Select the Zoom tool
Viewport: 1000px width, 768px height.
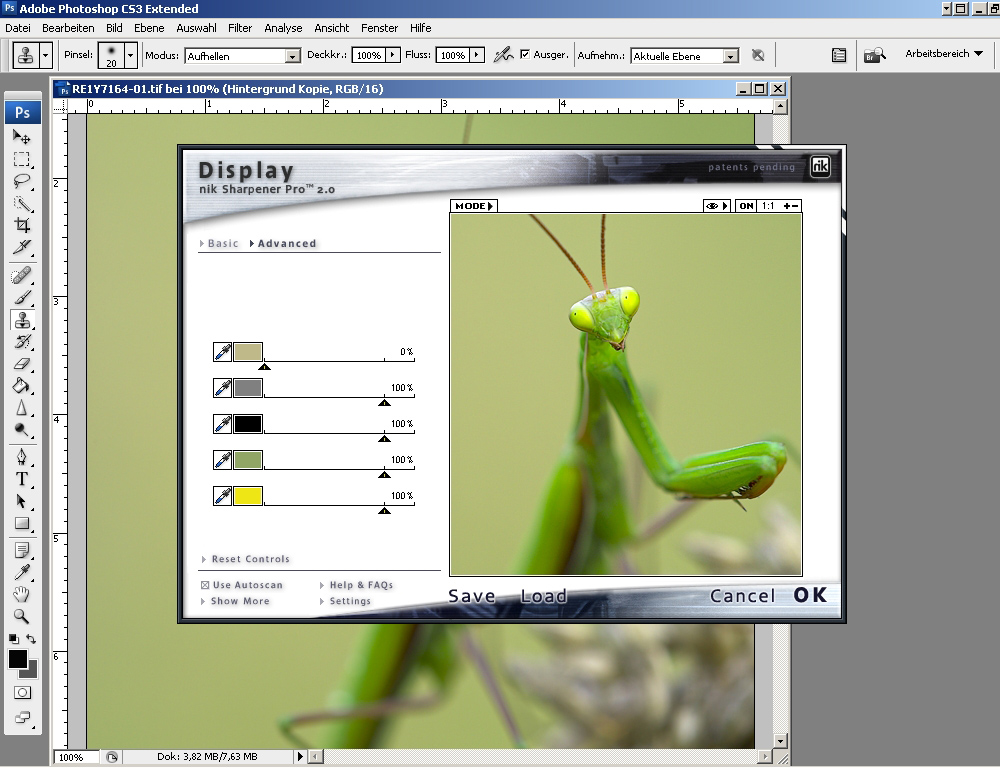click(22, 616)
